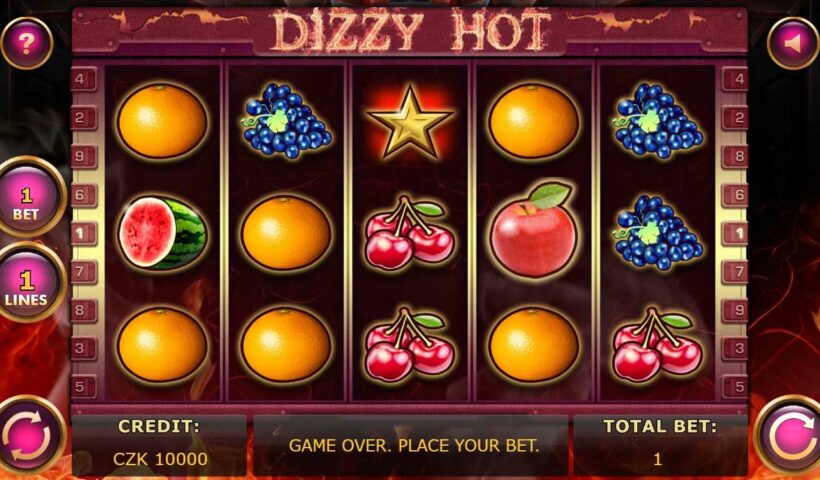Click the red apple symbol on the fourth reel
This screenshot has height=480, width=820.
(533, 230)
